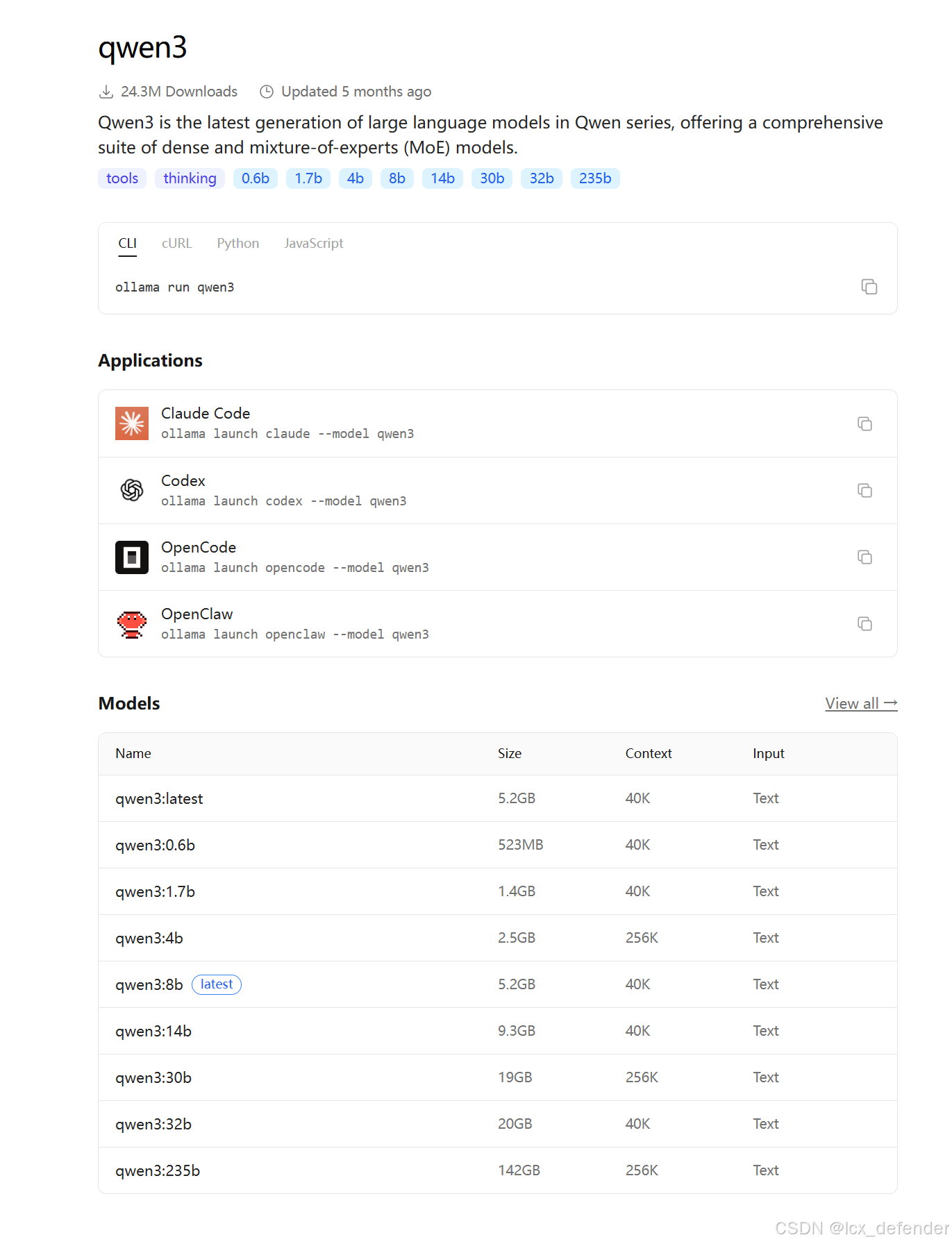Choose the 8b size tag
This screenshot has width=952, height=1244.
pos(397,178)
